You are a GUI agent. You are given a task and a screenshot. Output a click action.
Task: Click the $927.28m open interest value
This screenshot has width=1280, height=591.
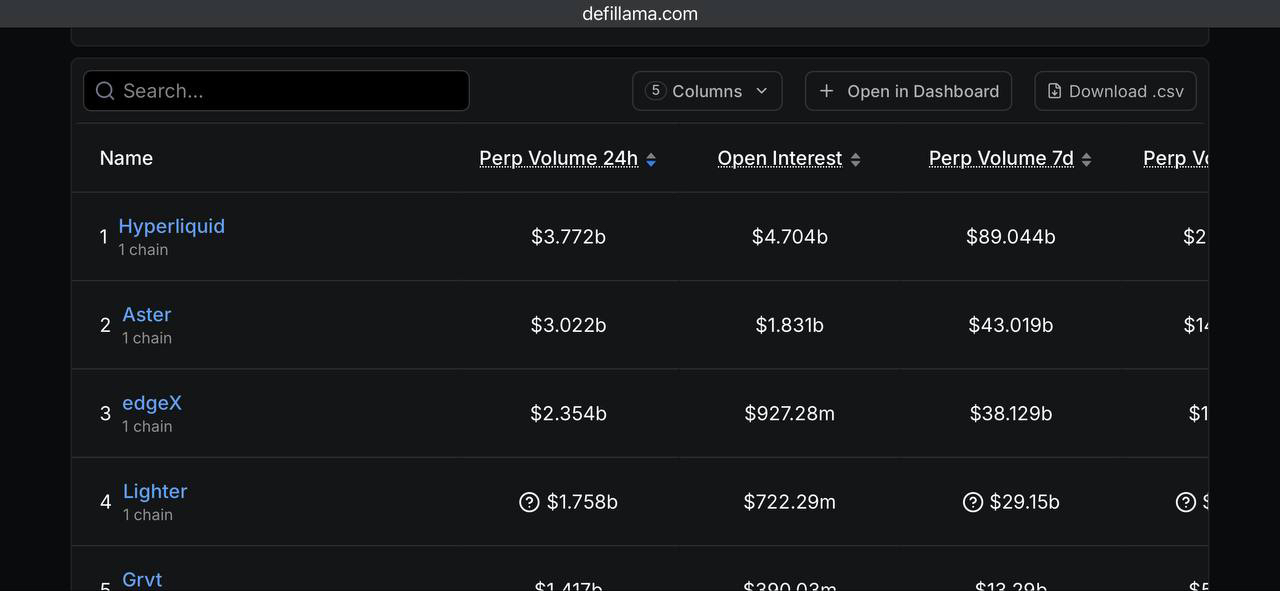coord(790,413)
